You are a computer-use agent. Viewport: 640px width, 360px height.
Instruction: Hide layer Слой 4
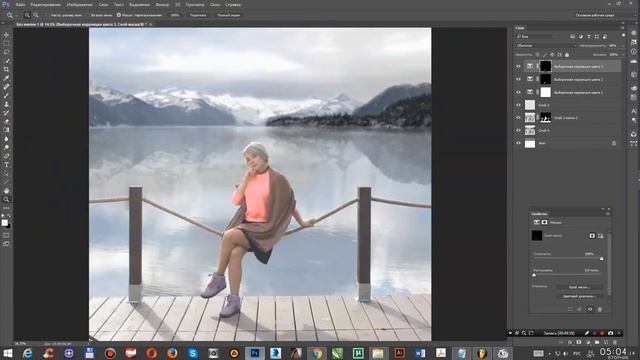[x=518, y=130]
